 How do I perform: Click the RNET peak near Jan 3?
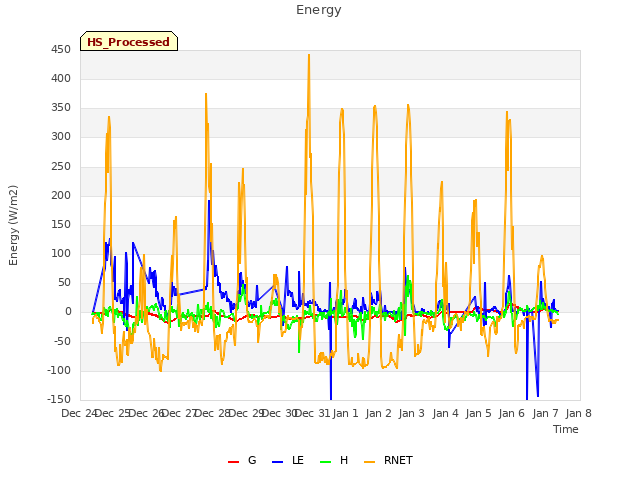(x=408, y=105)
